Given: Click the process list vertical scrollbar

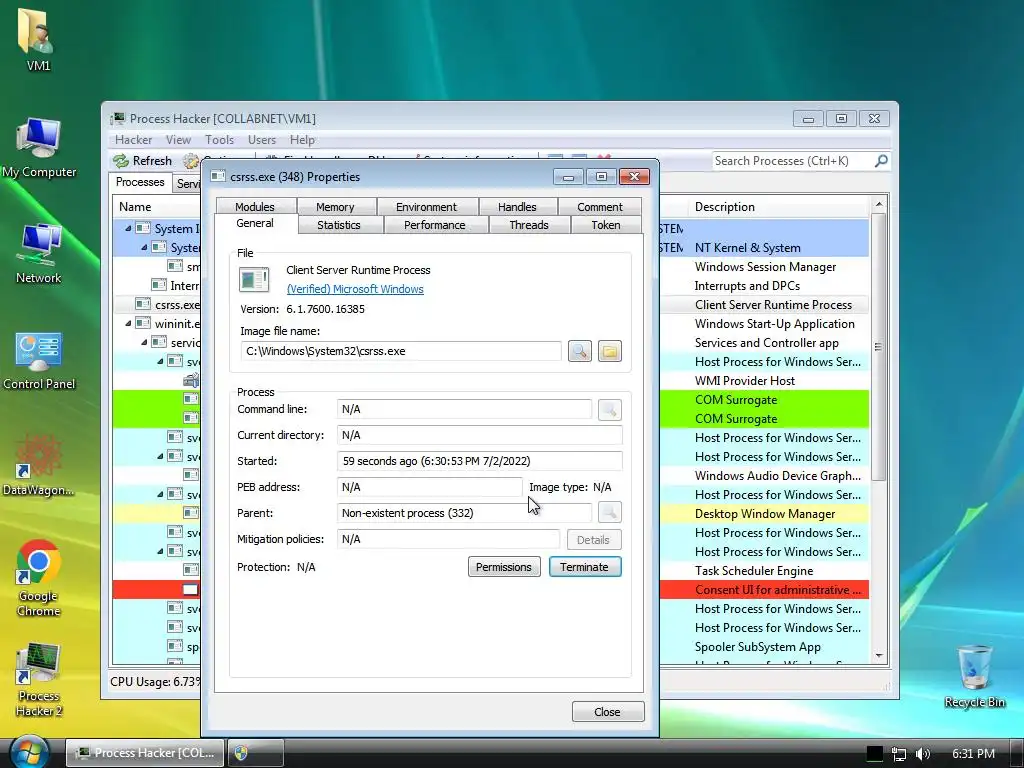Looking at the screenshot, I should [879, 347].
